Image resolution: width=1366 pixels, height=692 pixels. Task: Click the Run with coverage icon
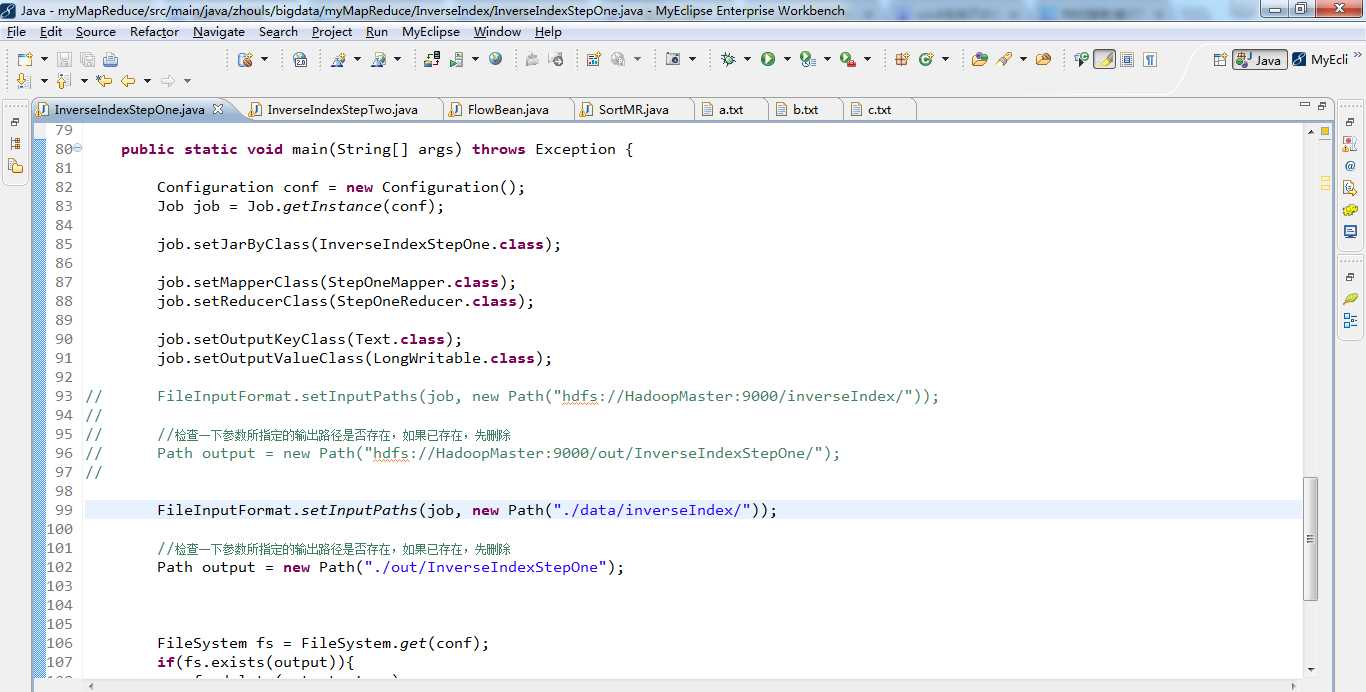click(808, 60)
